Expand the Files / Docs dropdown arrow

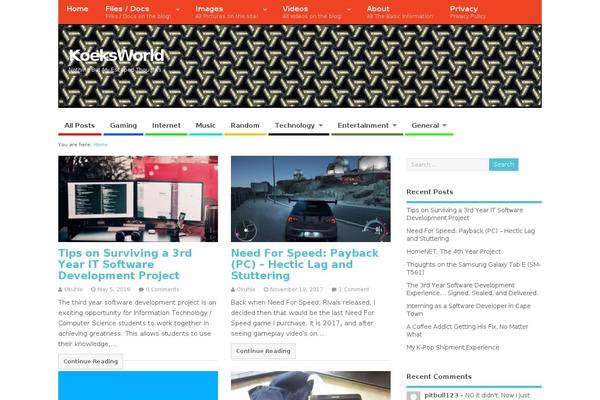(178, 9)
